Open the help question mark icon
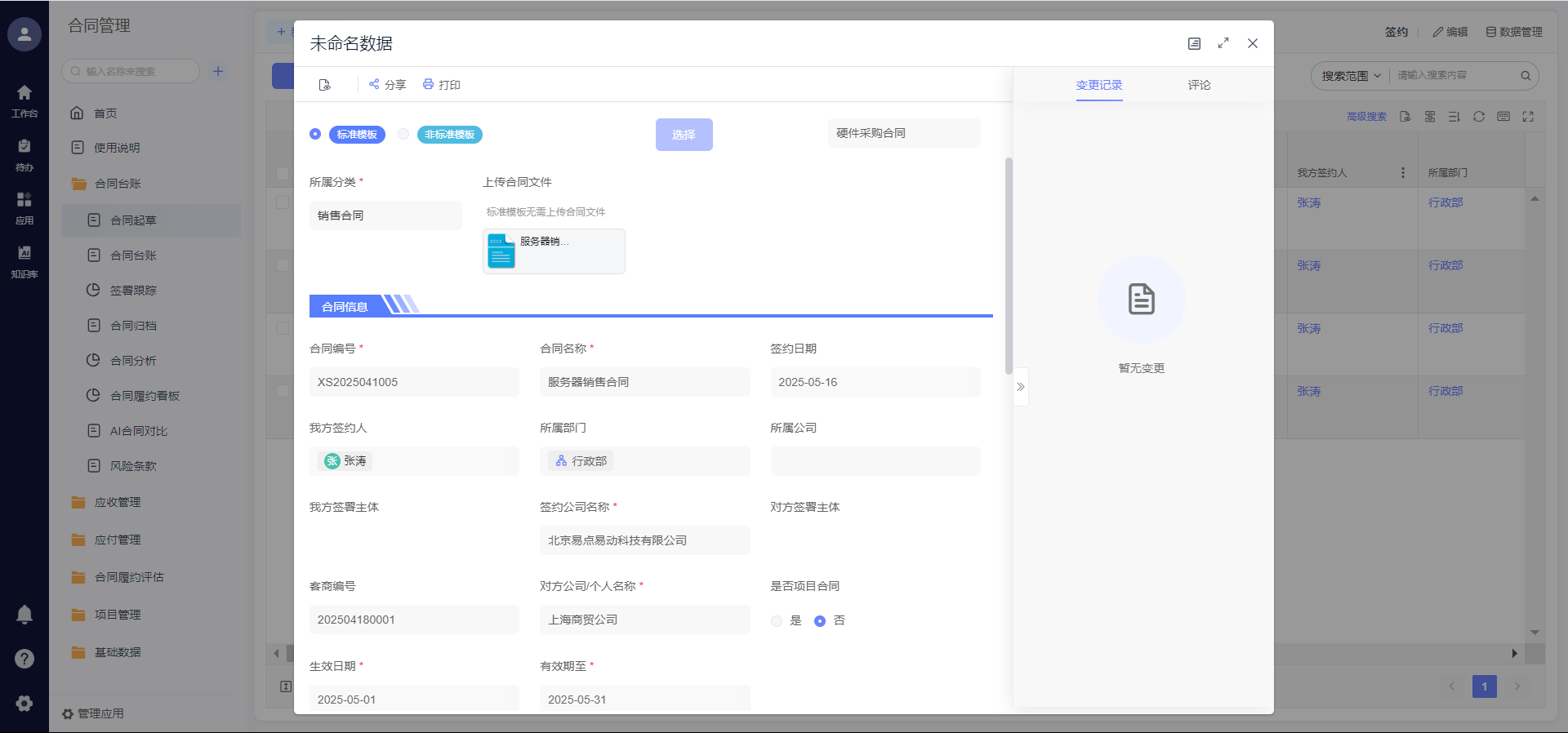This screenshot has height=733, width=1568. [24, 659]
